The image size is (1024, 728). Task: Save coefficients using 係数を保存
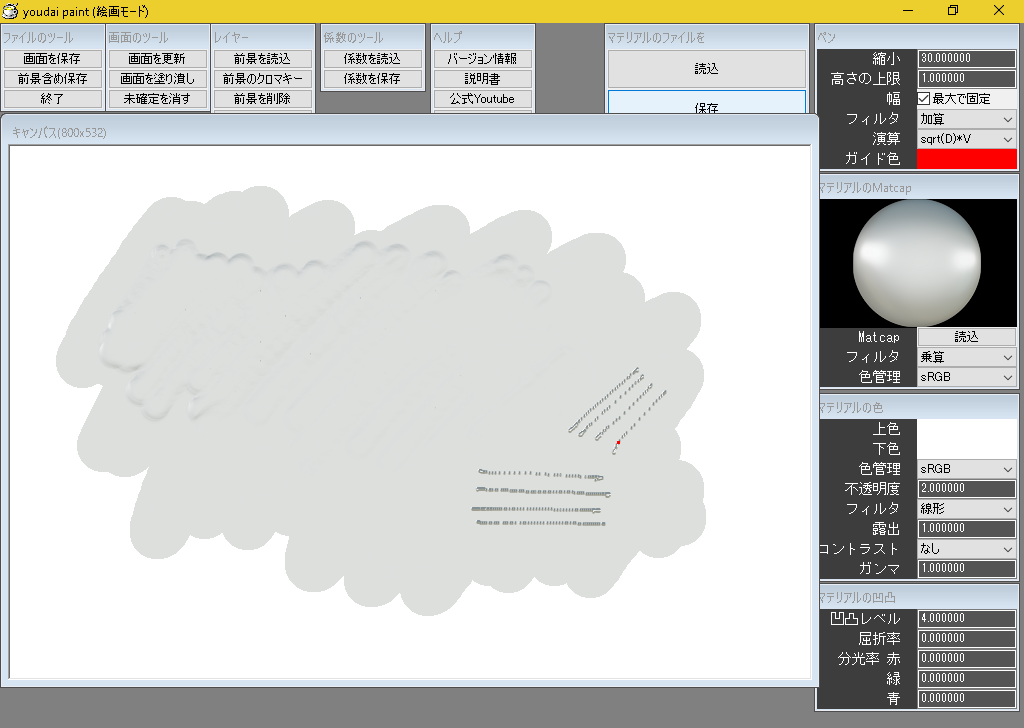point(373,79)
